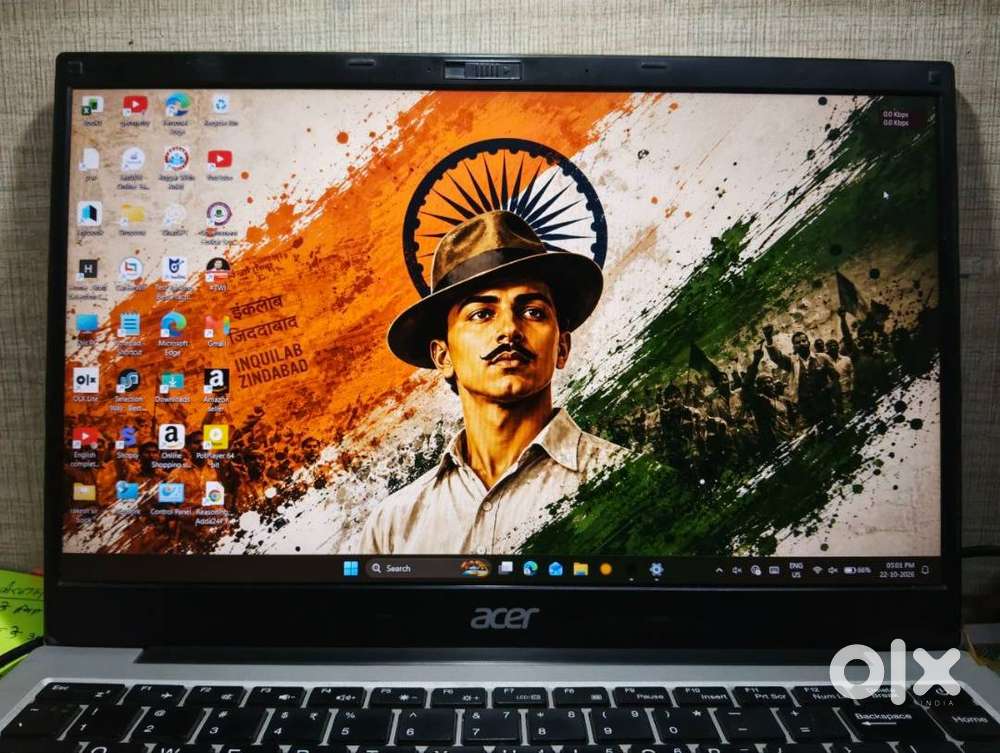Open the Notepad shortcut on desktop
This screenshot has width=1000, height=753.
coord(129,333)
